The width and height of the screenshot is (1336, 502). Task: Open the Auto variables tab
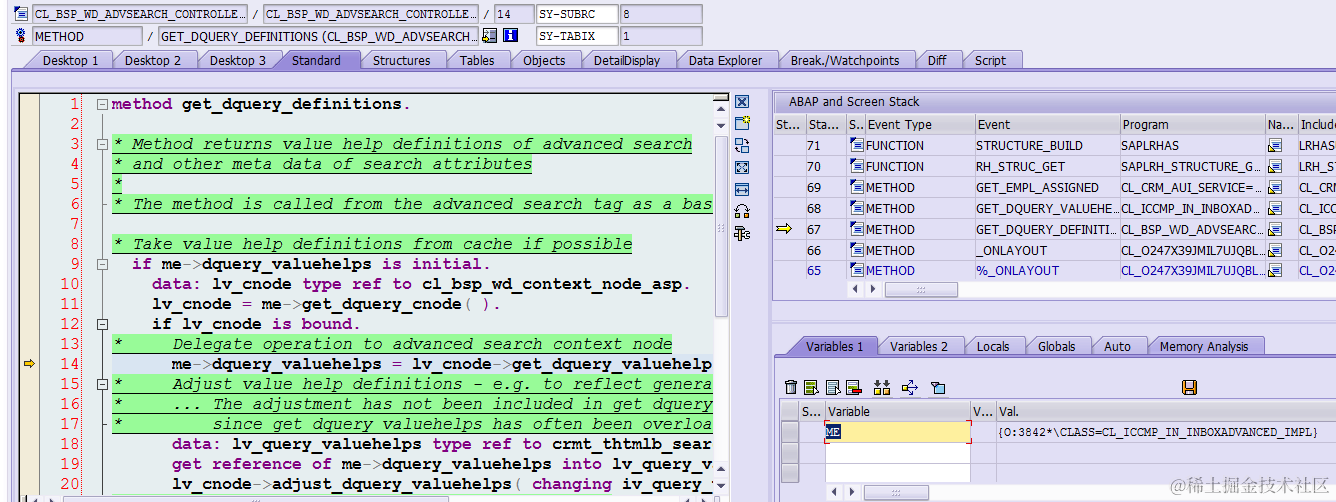1117,346
